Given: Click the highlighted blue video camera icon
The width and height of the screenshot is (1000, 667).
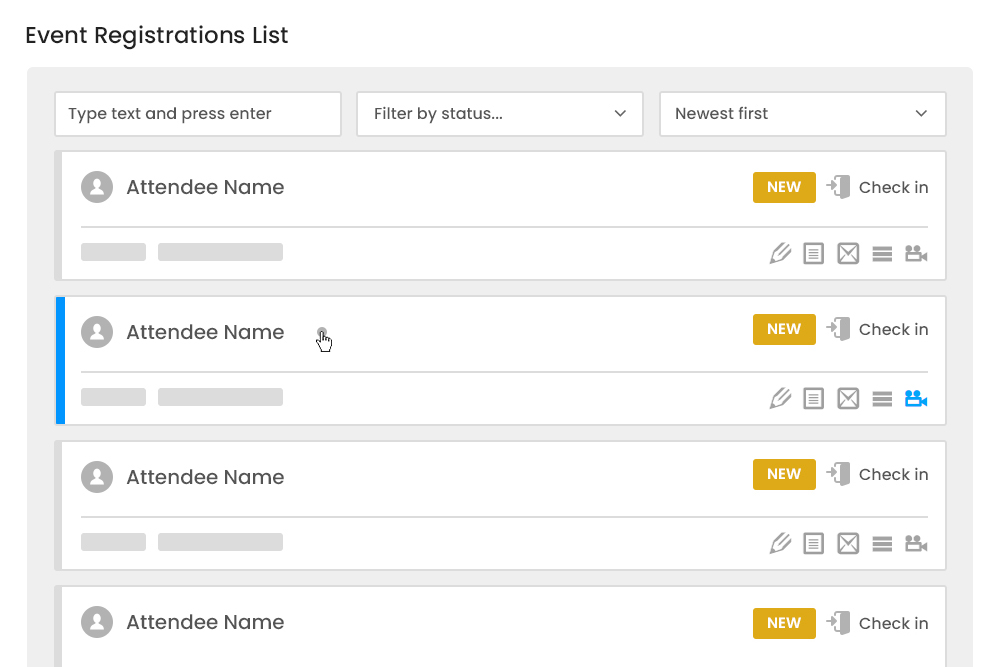Looking at the screenshot, I should pos(915,398).
